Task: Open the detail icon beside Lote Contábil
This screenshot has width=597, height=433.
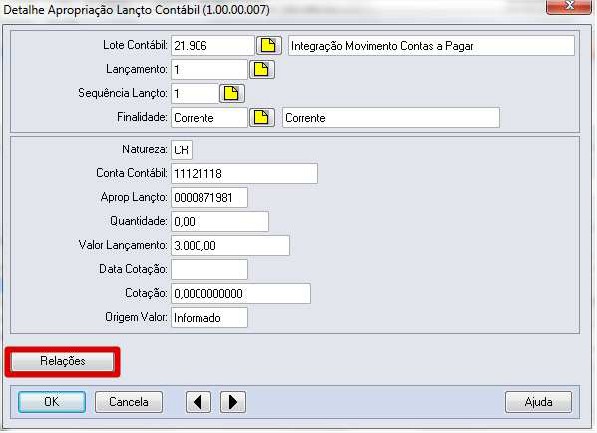Action: [x=268, y=46]
